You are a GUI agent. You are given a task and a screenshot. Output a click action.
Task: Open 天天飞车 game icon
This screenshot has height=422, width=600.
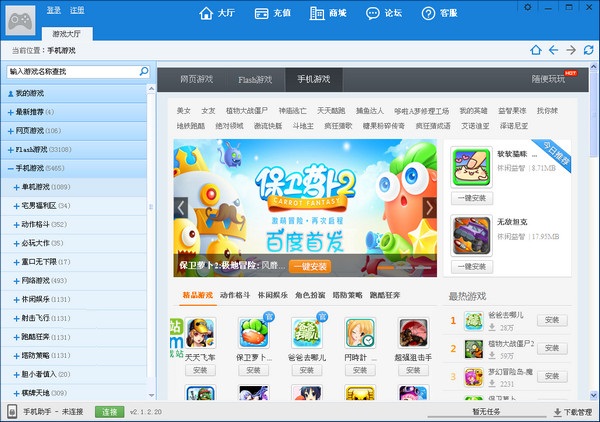200,333
